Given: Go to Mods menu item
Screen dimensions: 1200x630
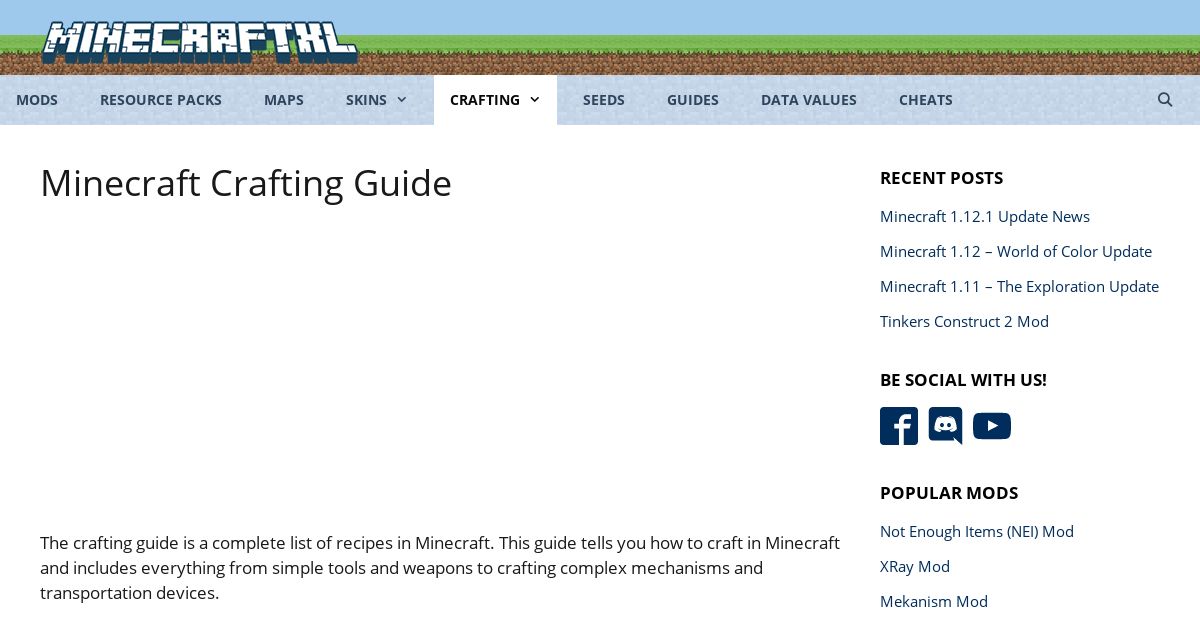Looking at the screenshot, I should coord(37,100).
